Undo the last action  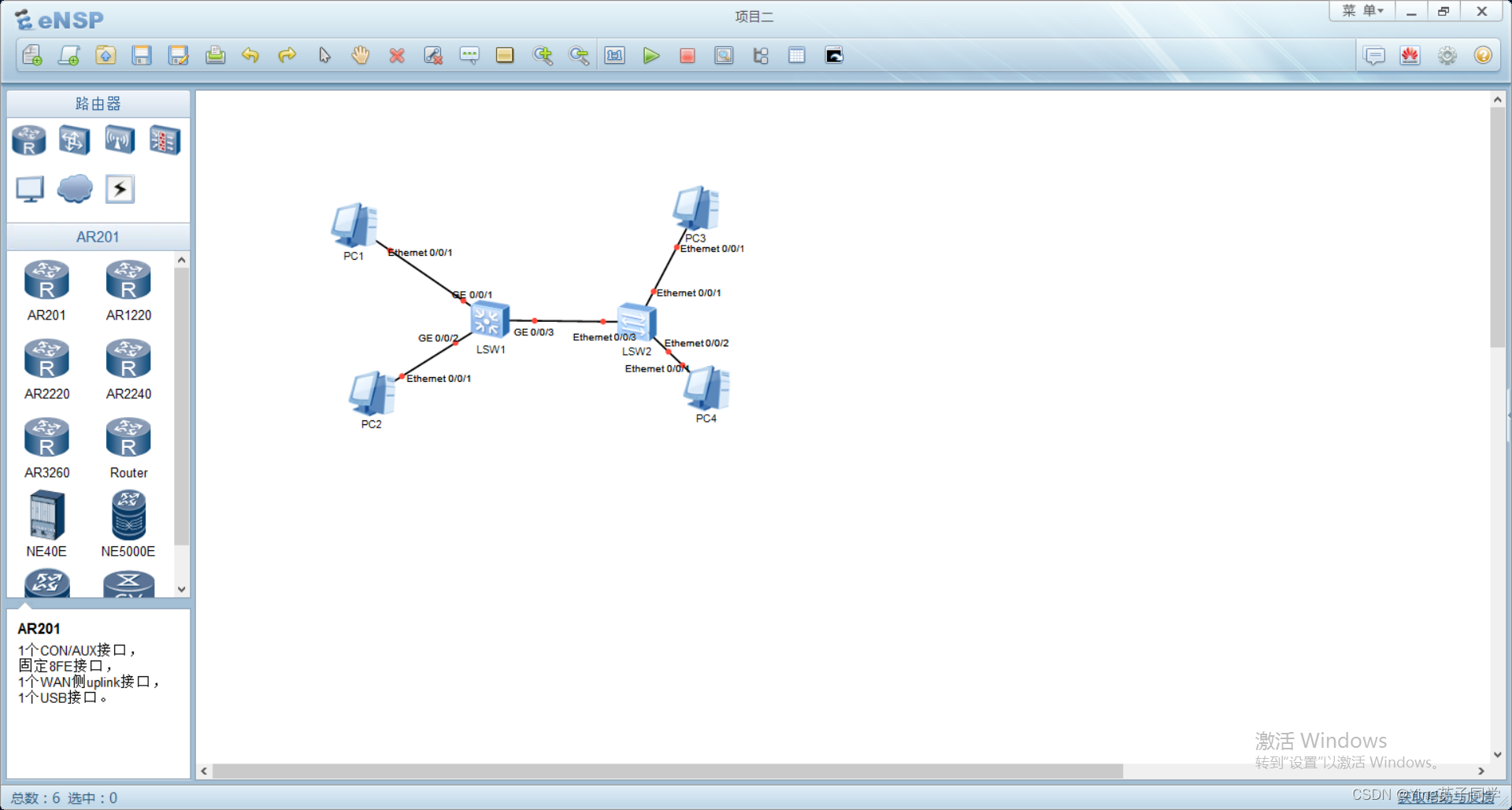pyautogui.click(x=250, y=55)
